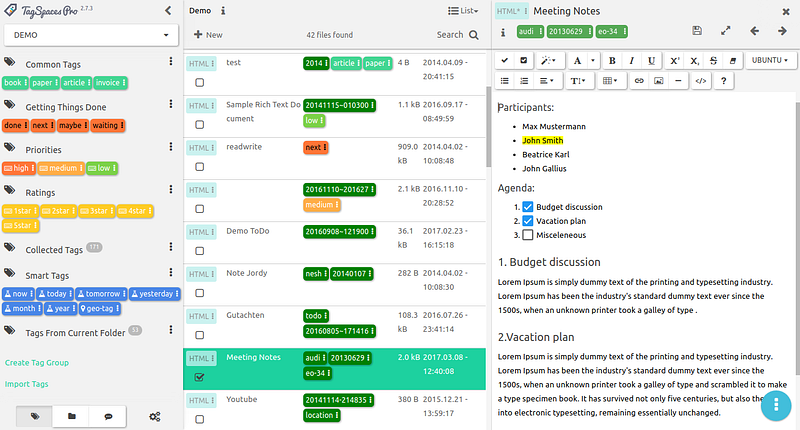This screenshot has height=430, width=800.
Task: Open the settings gears in the sidebar
Action: [154, 415]
